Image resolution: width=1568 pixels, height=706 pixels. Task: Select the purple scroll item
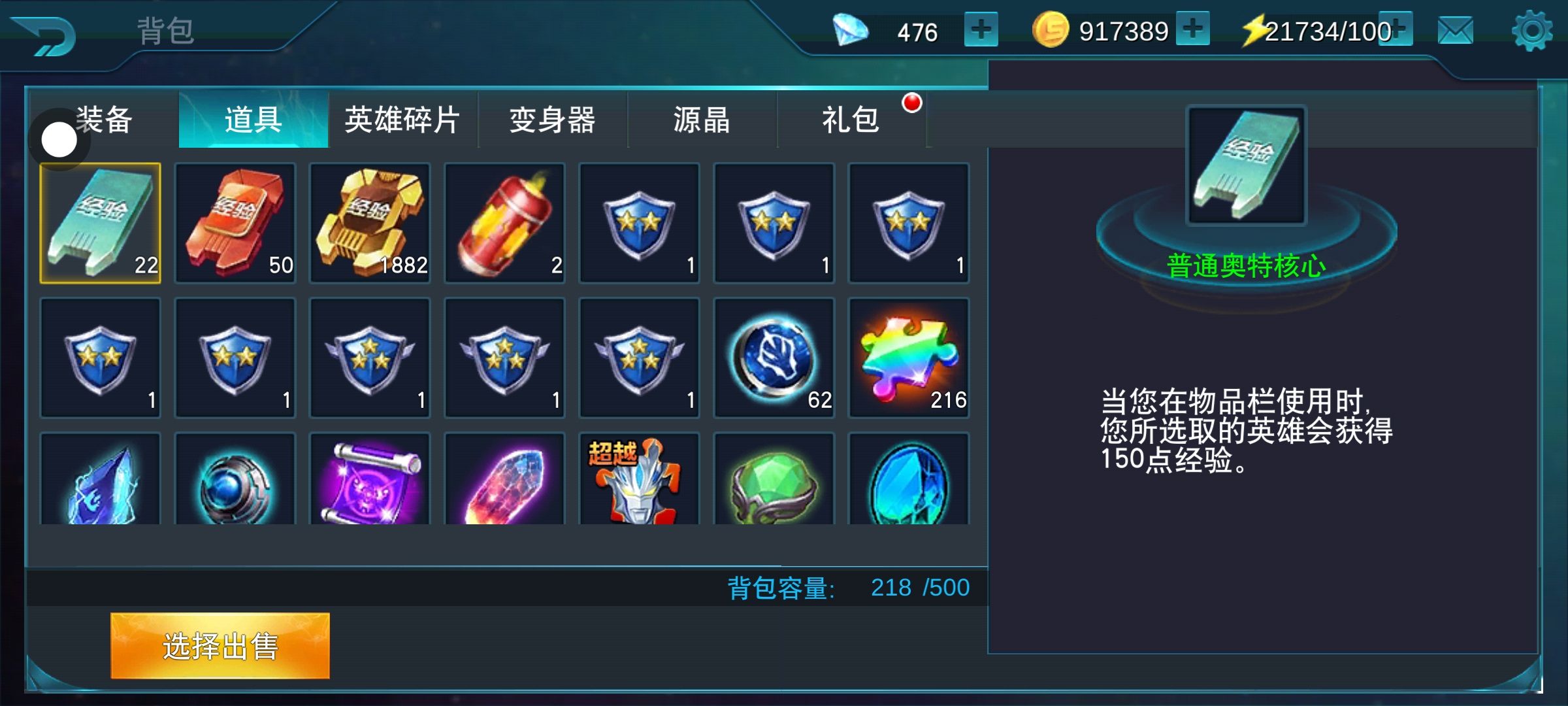coord(370,479)
